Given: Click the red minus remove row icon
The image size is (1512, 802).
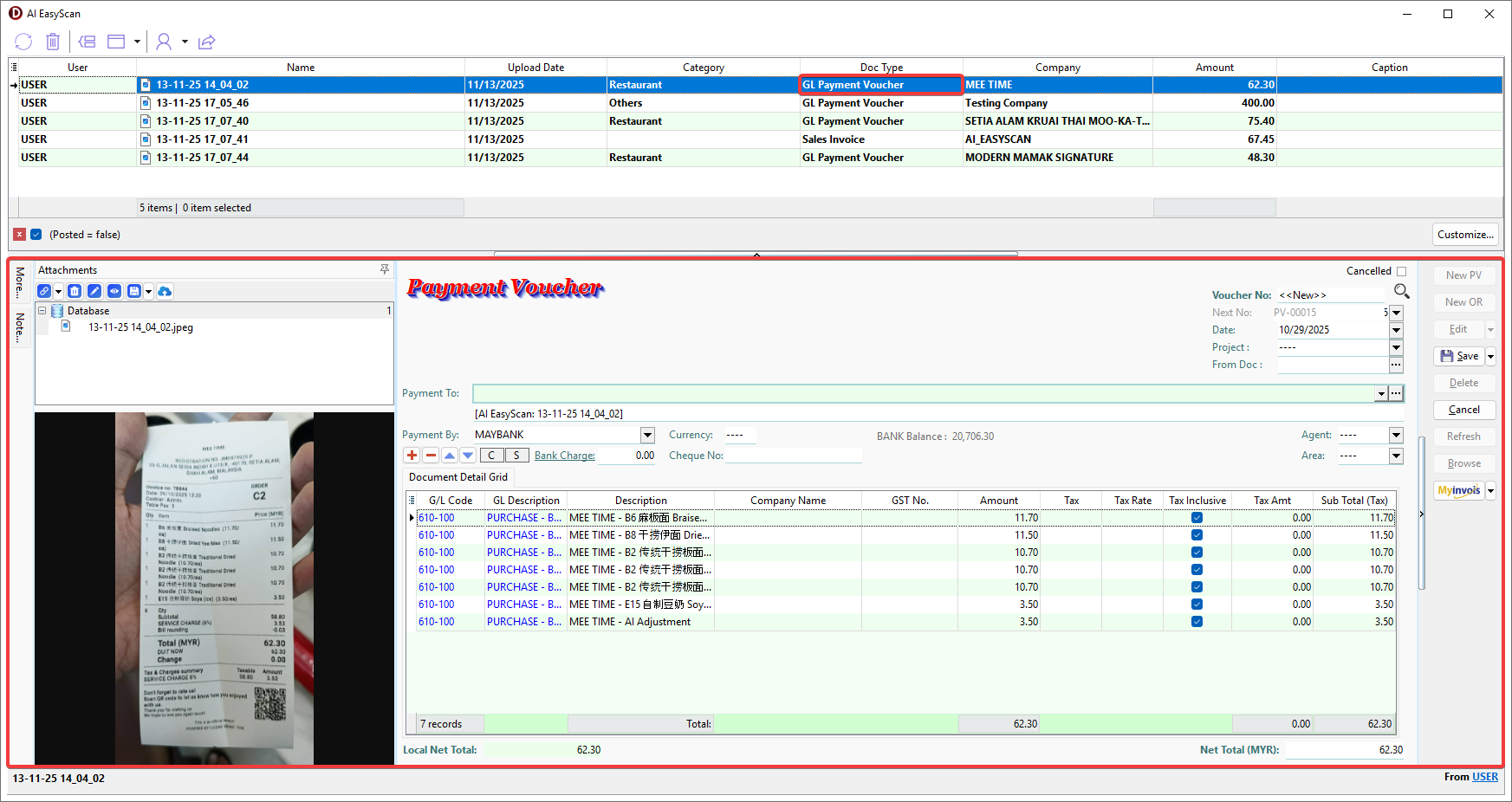Looking at the screenshot, I should tap(431, 456).
